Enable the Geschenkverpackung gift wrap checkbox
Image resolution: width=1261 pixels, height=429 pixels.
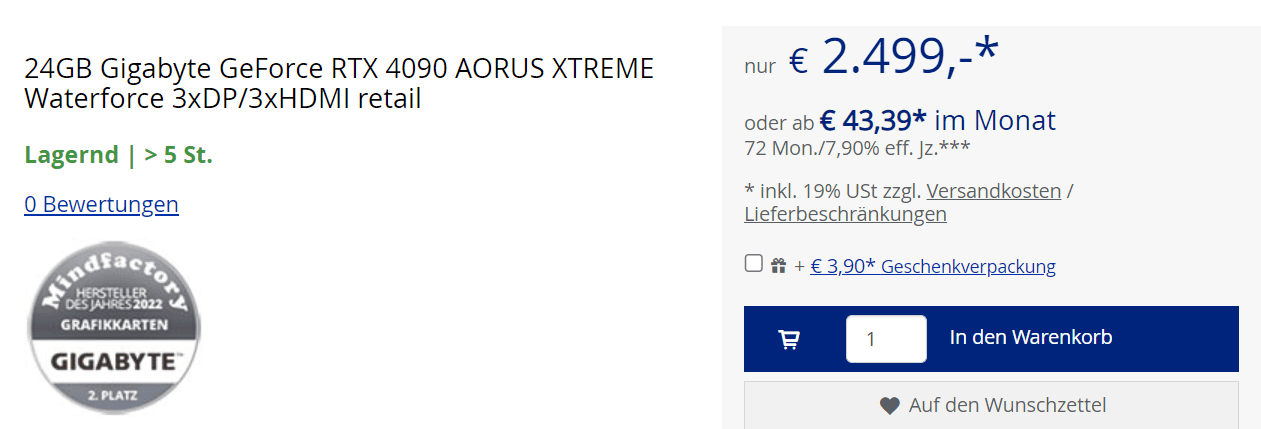pos(754,264)
